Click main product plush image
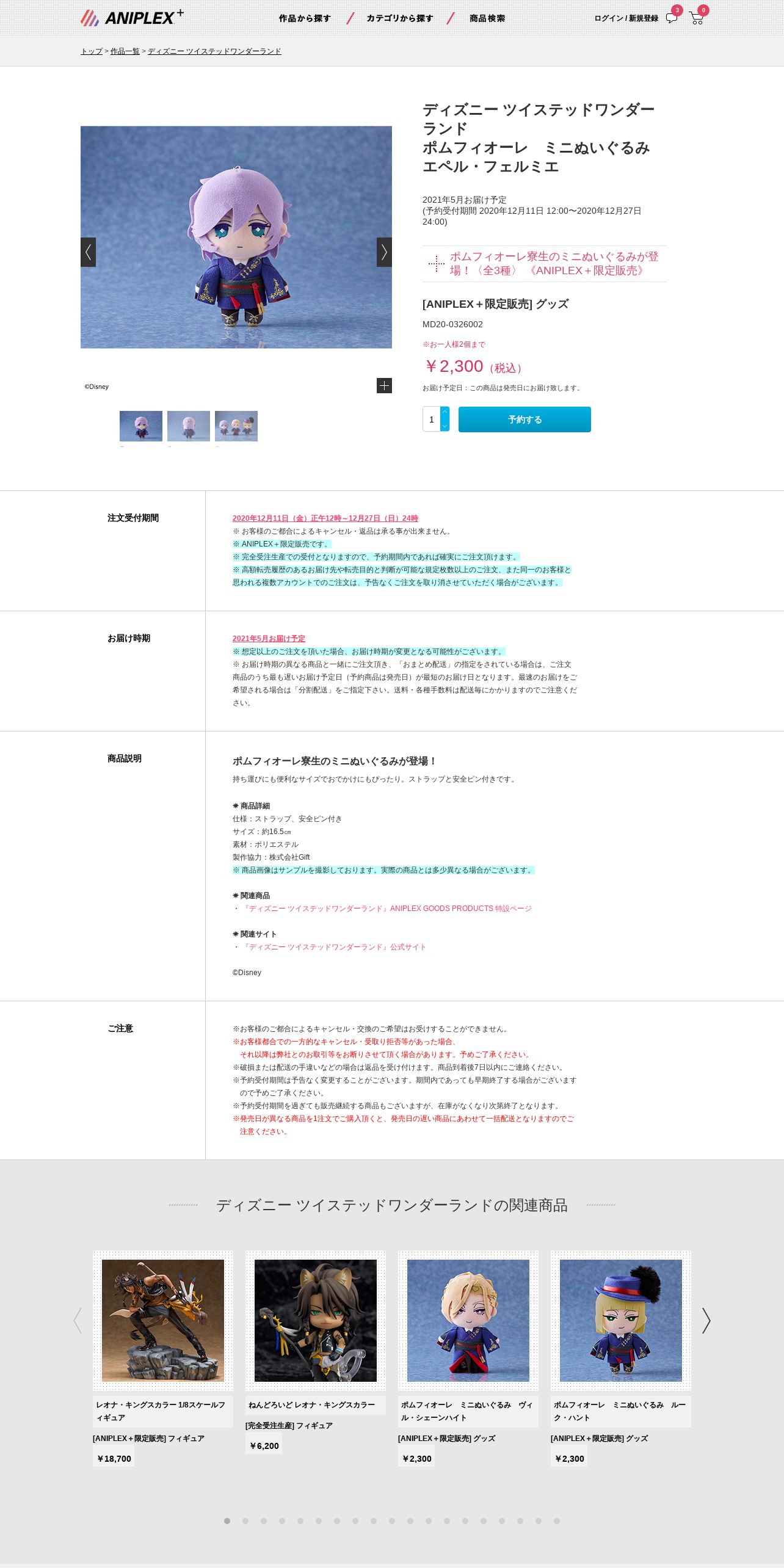Image resolution: width=784 pixels, height=1568 pixels. [x=236, y=238]
